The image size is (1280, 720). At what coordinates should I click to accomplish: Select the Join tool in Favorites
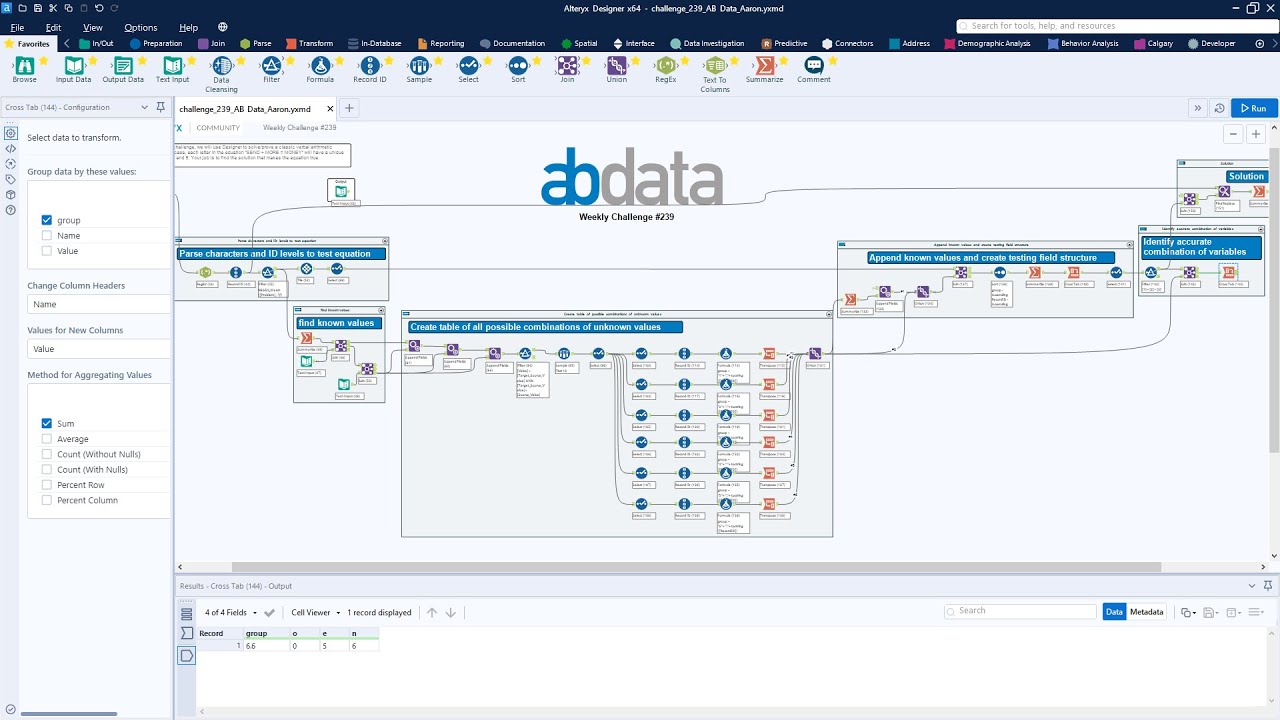point(567,65)
